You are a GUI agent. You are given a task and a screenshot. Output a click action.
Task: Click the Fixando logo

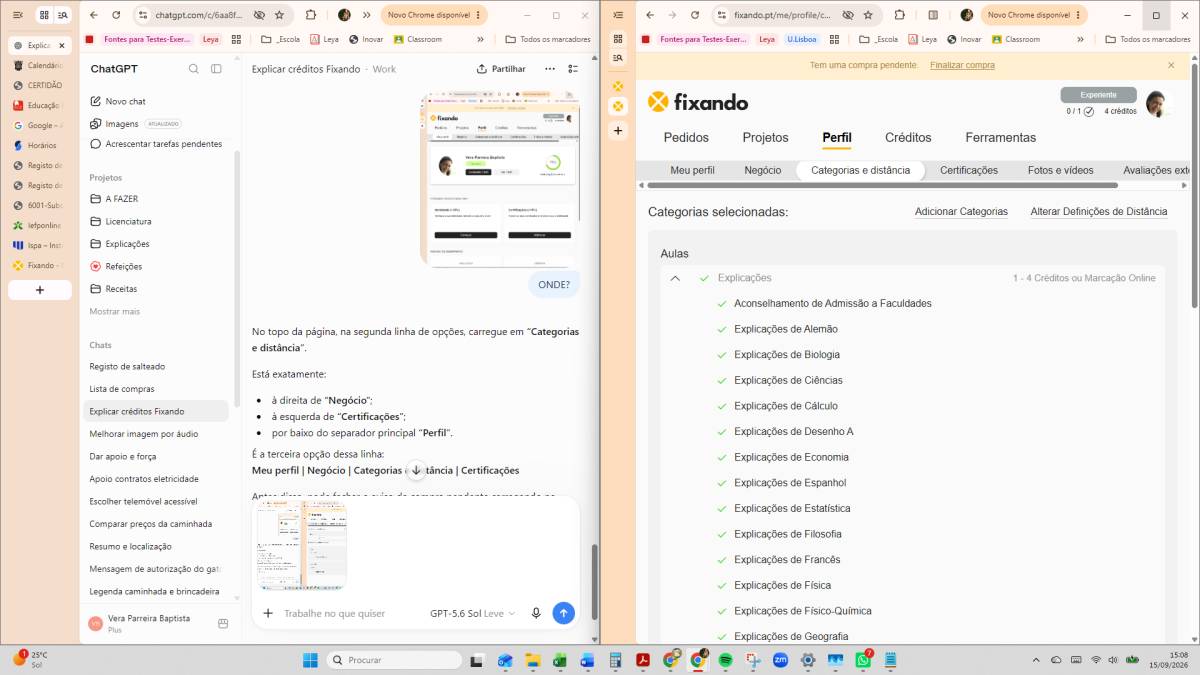tap(698, 102)
